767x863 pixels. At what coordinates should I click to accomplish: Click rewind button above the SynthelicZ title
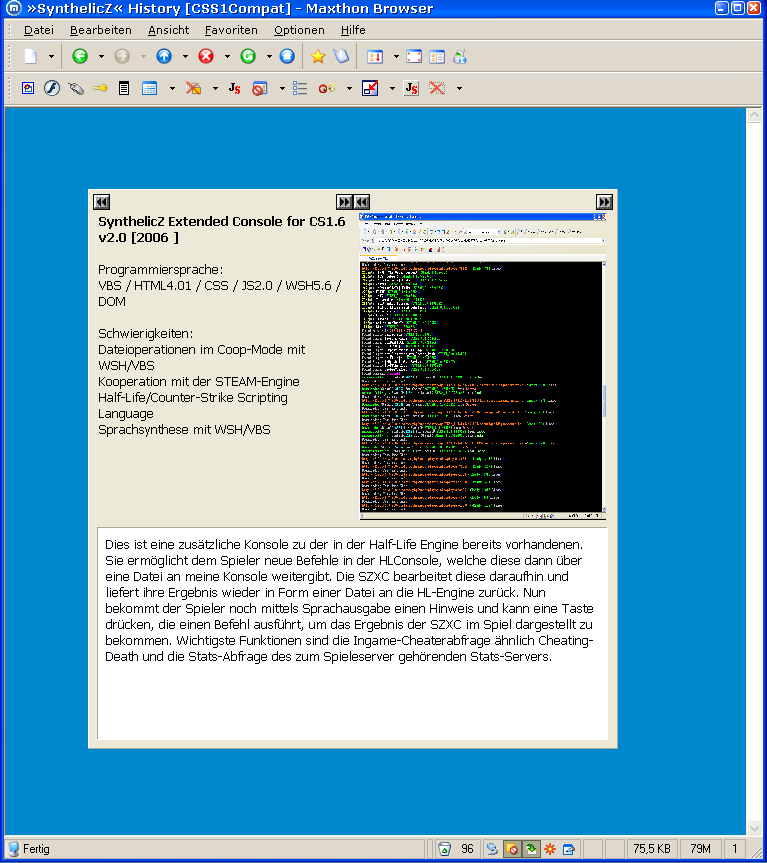coord(102,202)
